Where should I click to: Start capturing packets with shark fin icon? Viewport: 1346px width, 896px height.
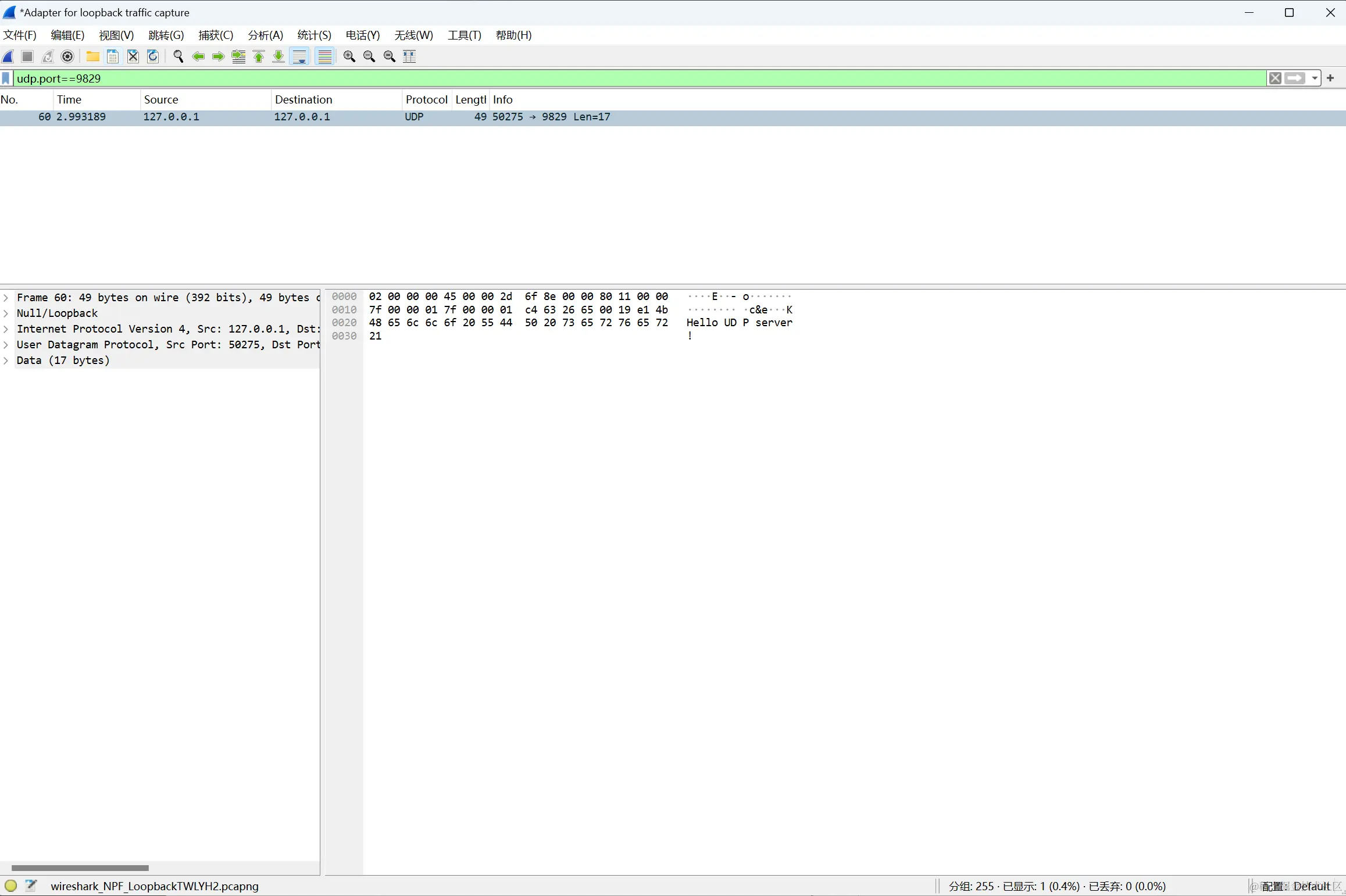pos(9,56)
